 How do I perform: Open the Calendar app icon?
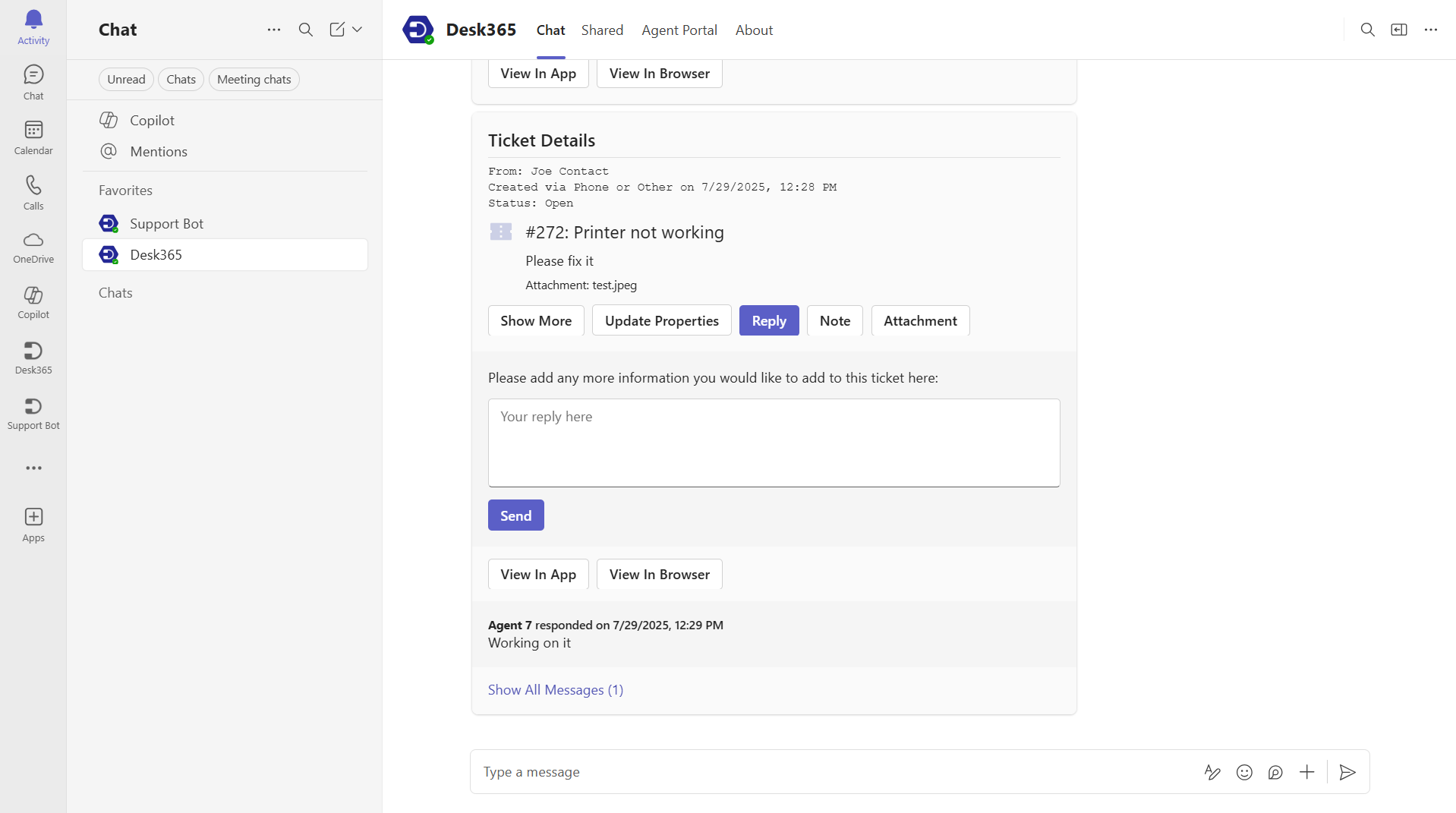point(33,138)
